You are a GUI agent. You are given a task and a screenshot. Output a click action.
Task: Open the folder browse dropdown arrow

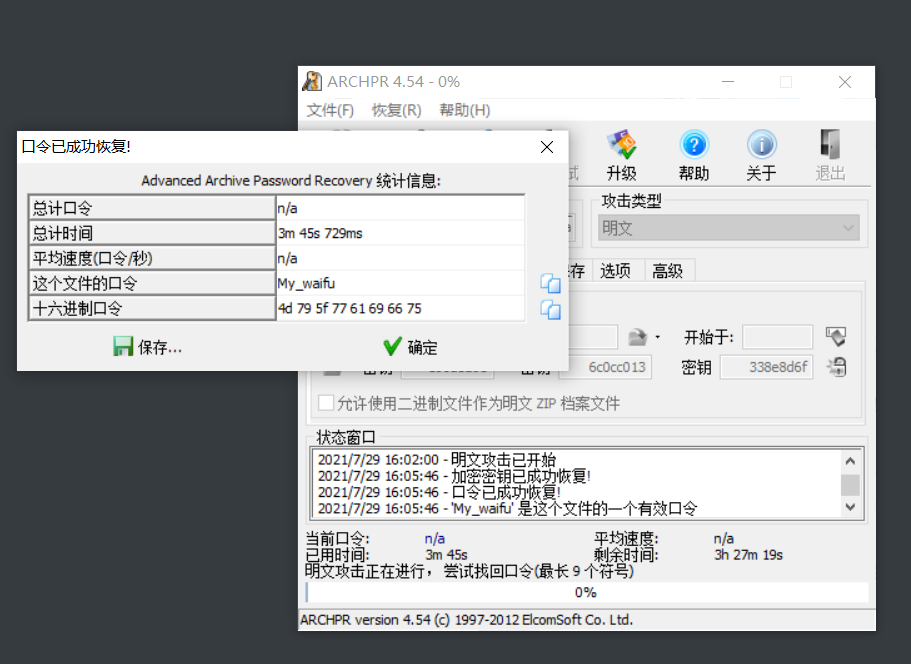(657, 337)
